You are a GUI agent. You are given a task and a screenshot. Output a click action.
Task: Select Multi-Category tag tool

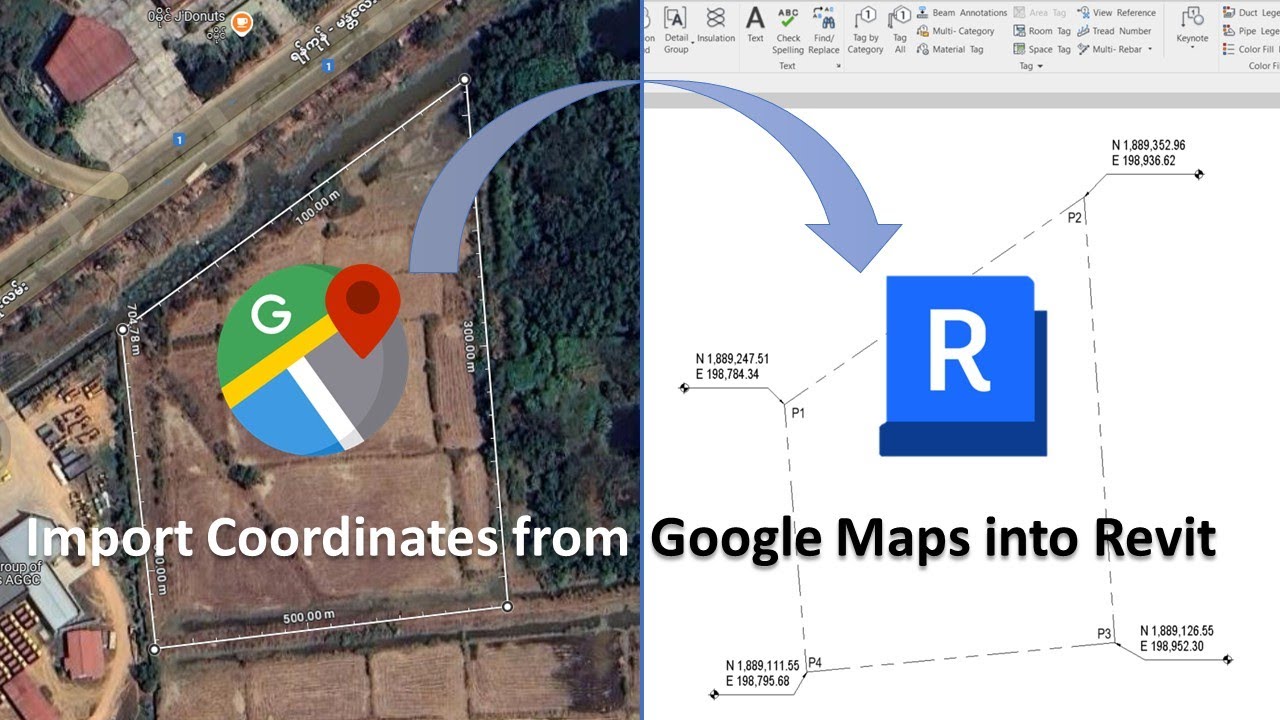(x=955, y=31)
